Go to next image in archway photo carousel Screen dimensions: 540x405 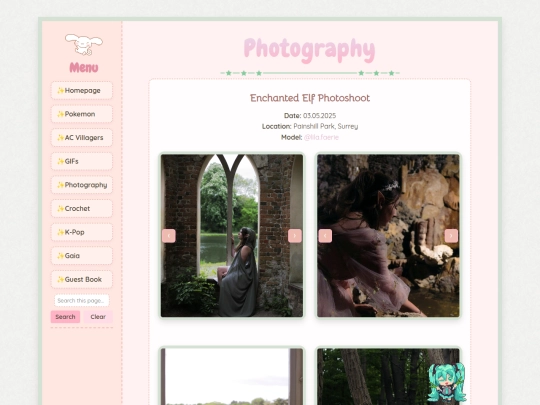(295, 236)
